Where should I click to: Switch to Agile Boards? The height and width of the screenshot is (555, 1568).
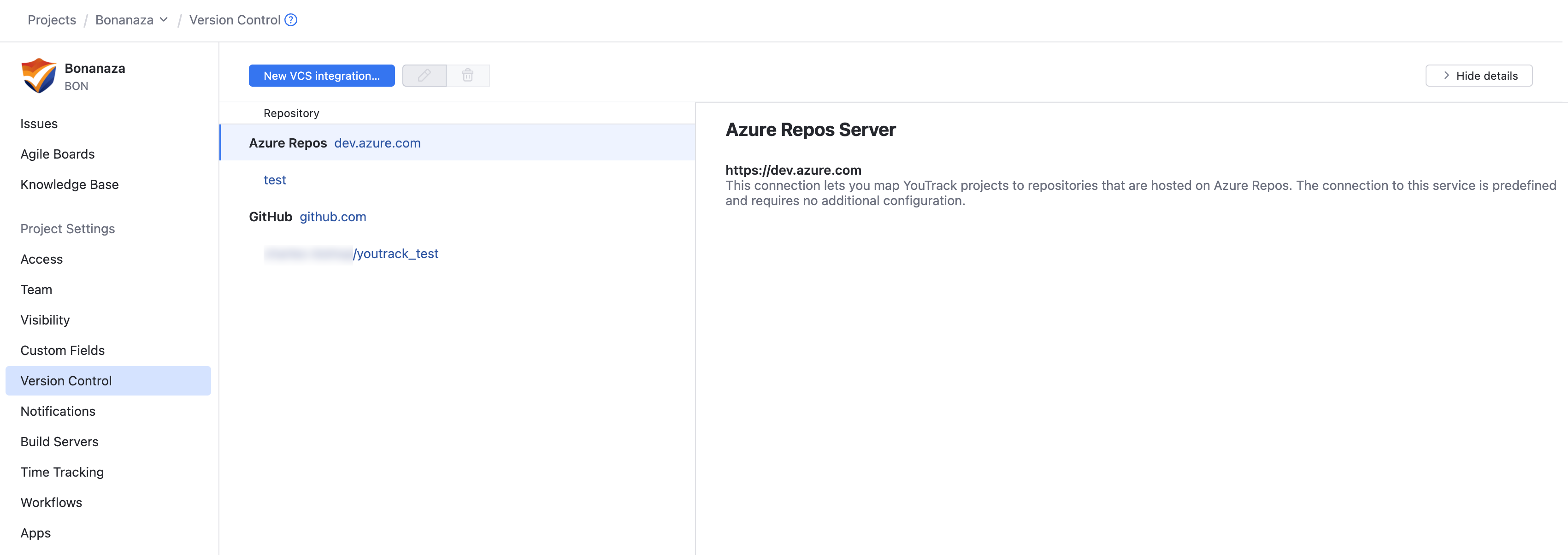pos(57,154)
